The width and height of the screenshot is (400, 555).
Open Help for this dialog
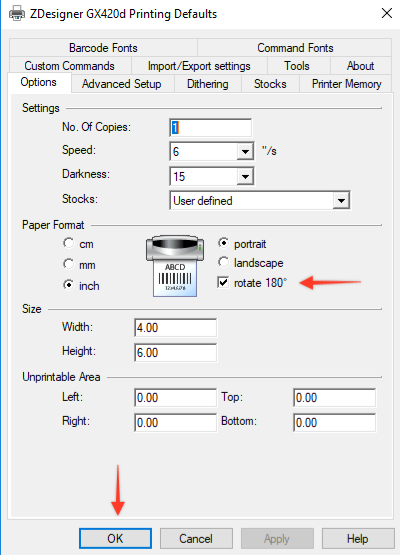(358, 538)
